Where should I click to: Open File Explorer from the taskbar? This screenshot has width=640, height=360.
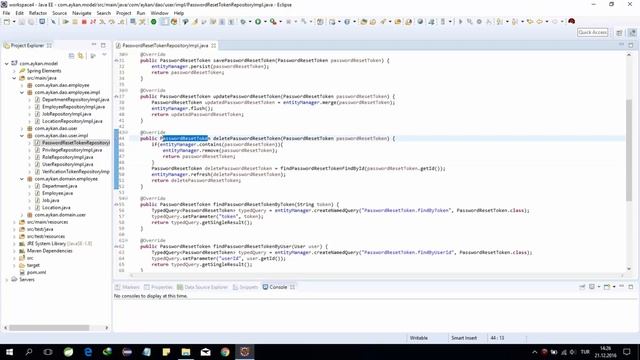click(186, 351)
